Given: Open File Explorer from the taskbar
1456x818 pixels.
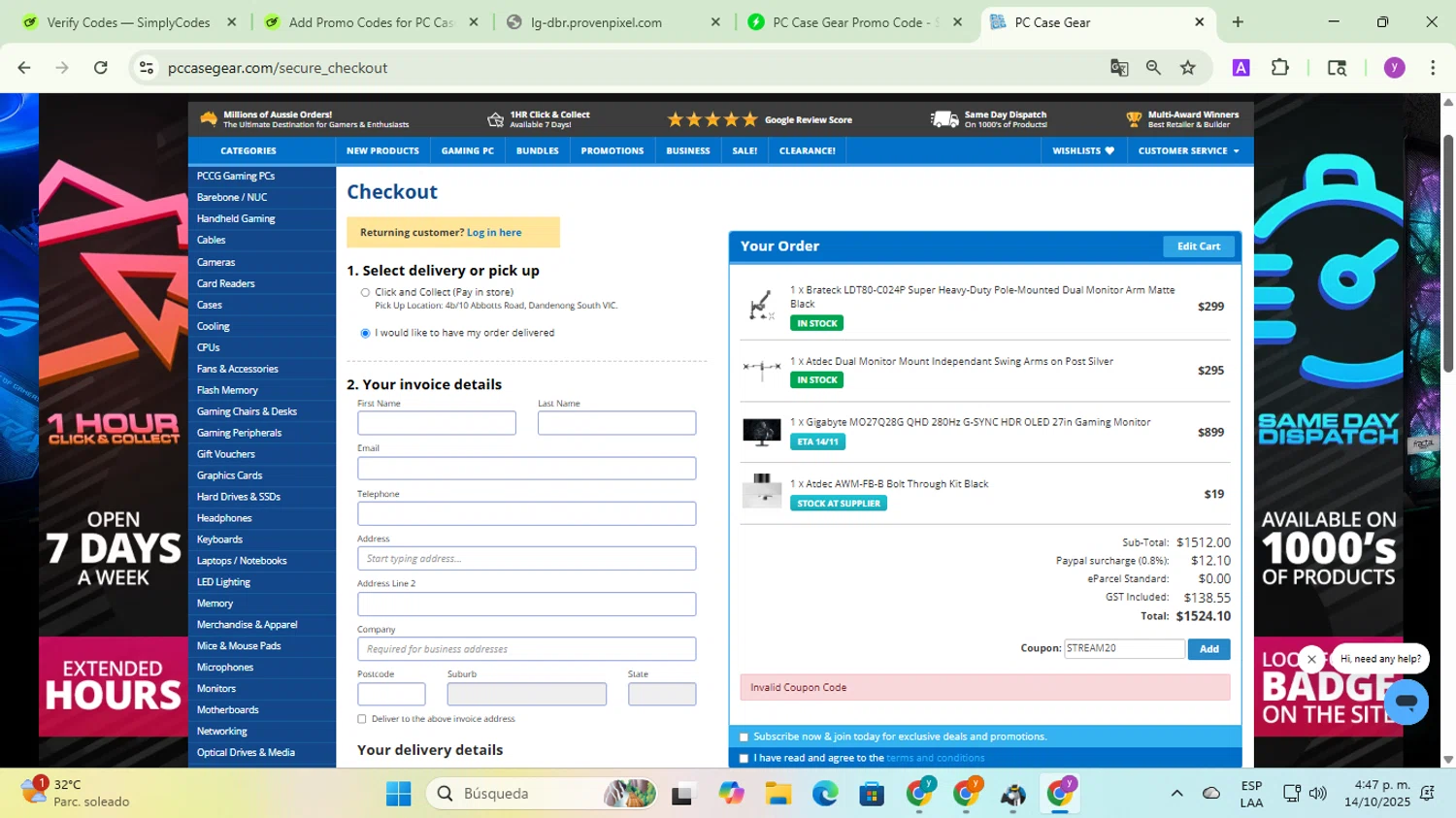Looking at the screenshot, I should coord(778,794).
